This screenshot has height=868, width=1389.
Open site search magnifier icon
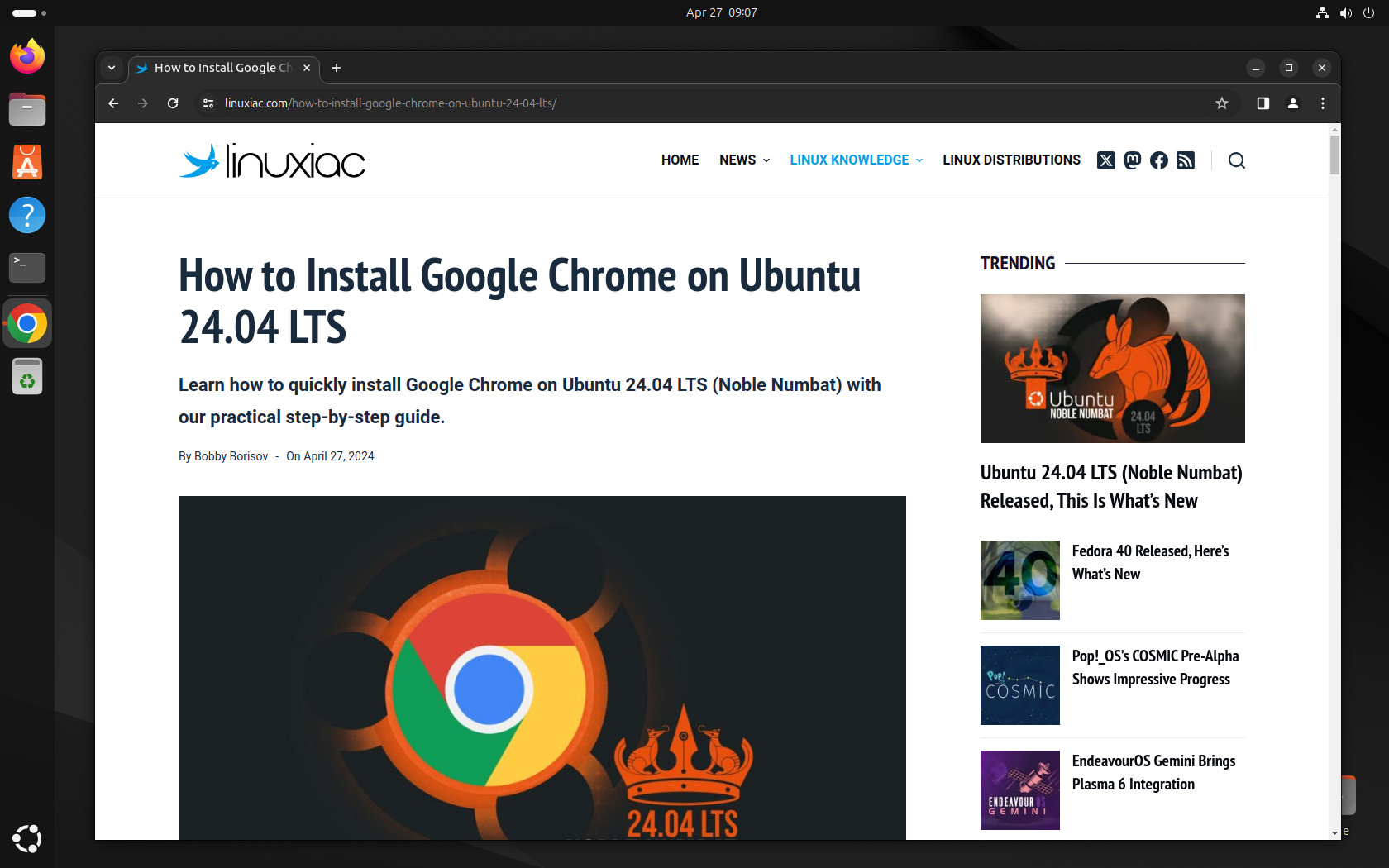1237,160
